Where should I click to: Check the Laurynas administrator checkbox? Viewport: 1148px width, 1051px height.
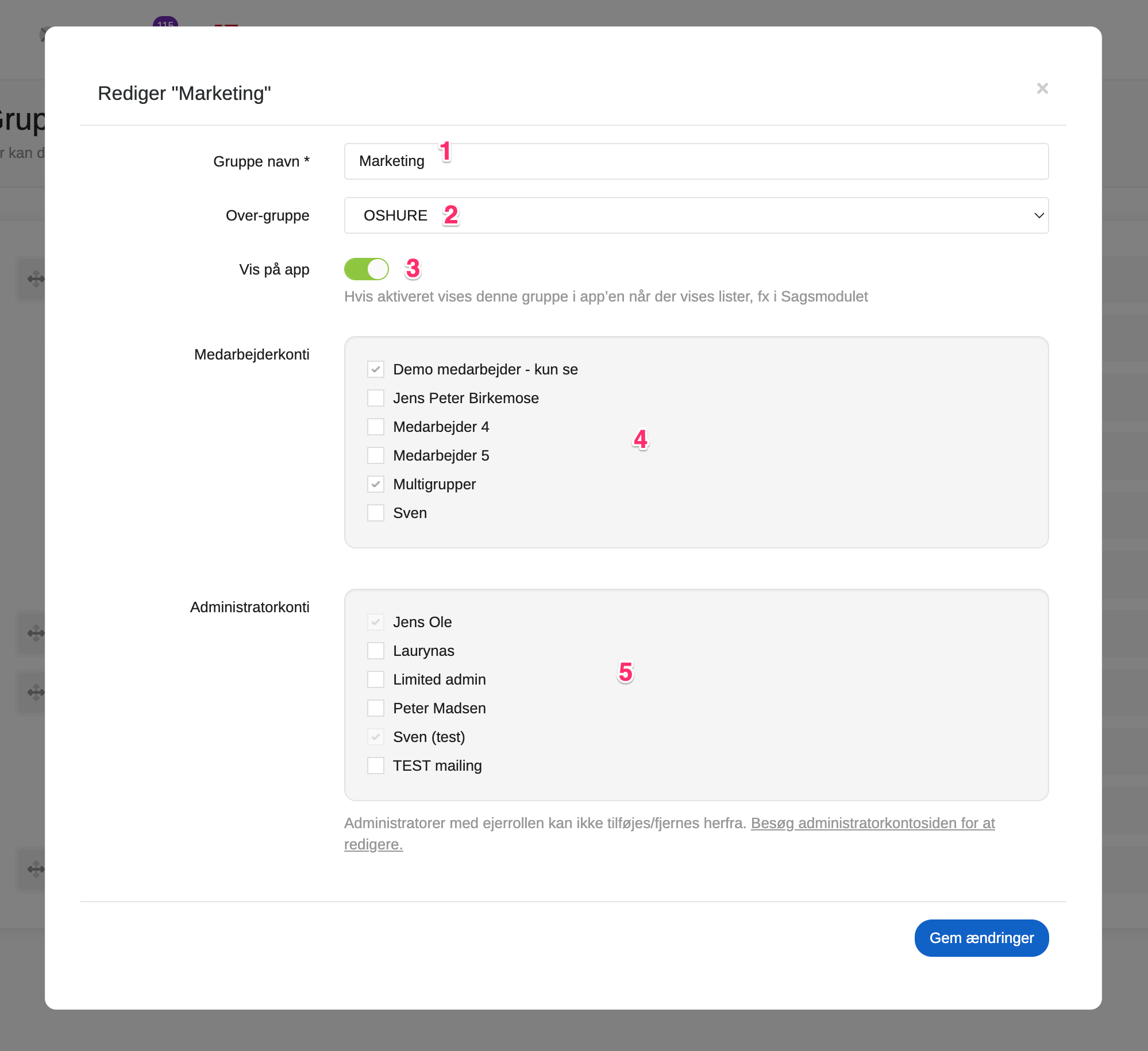(x=376, y=651)
